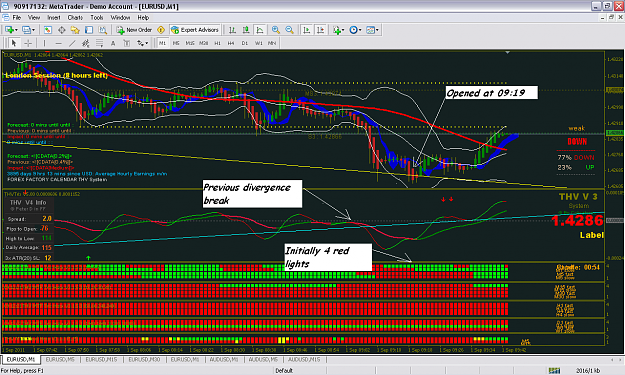This screenshot has width=625, height=375.
Task: Draw a horizontal line tool
Action: tap(58, 43)
